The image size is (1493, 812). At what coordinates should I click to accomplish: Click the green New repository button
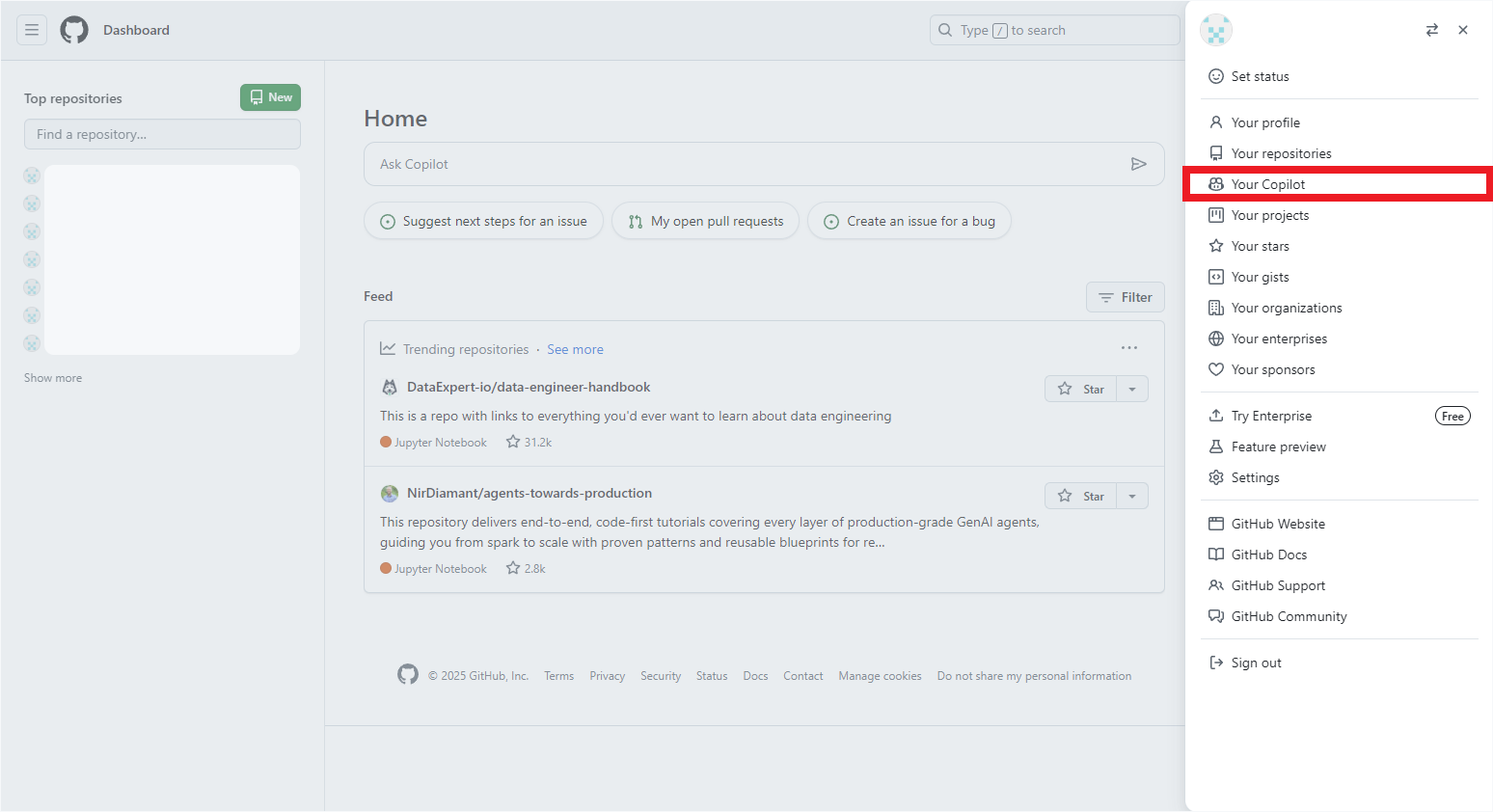tap(270, 97)
